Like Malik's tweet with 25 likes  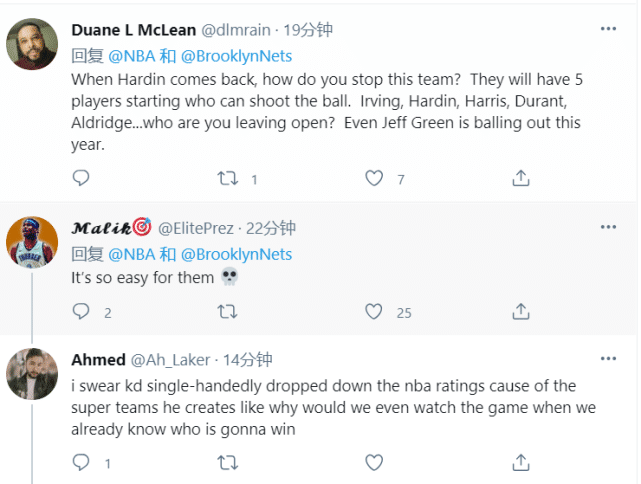[x=374, y=312]
